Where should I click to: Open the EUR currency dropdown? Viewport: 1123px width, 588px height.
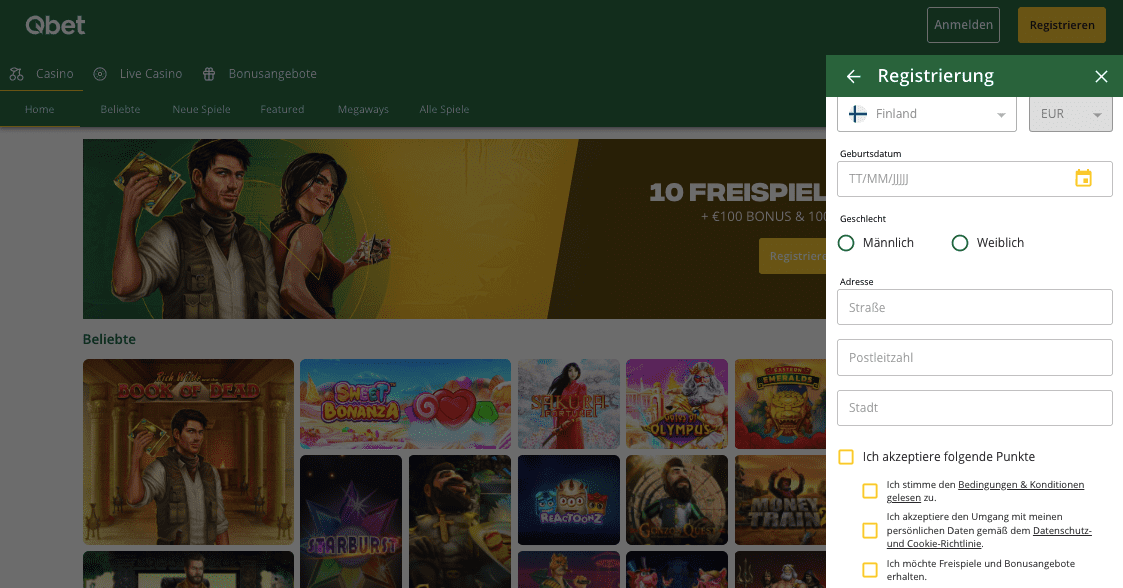tap(1071, 114)
